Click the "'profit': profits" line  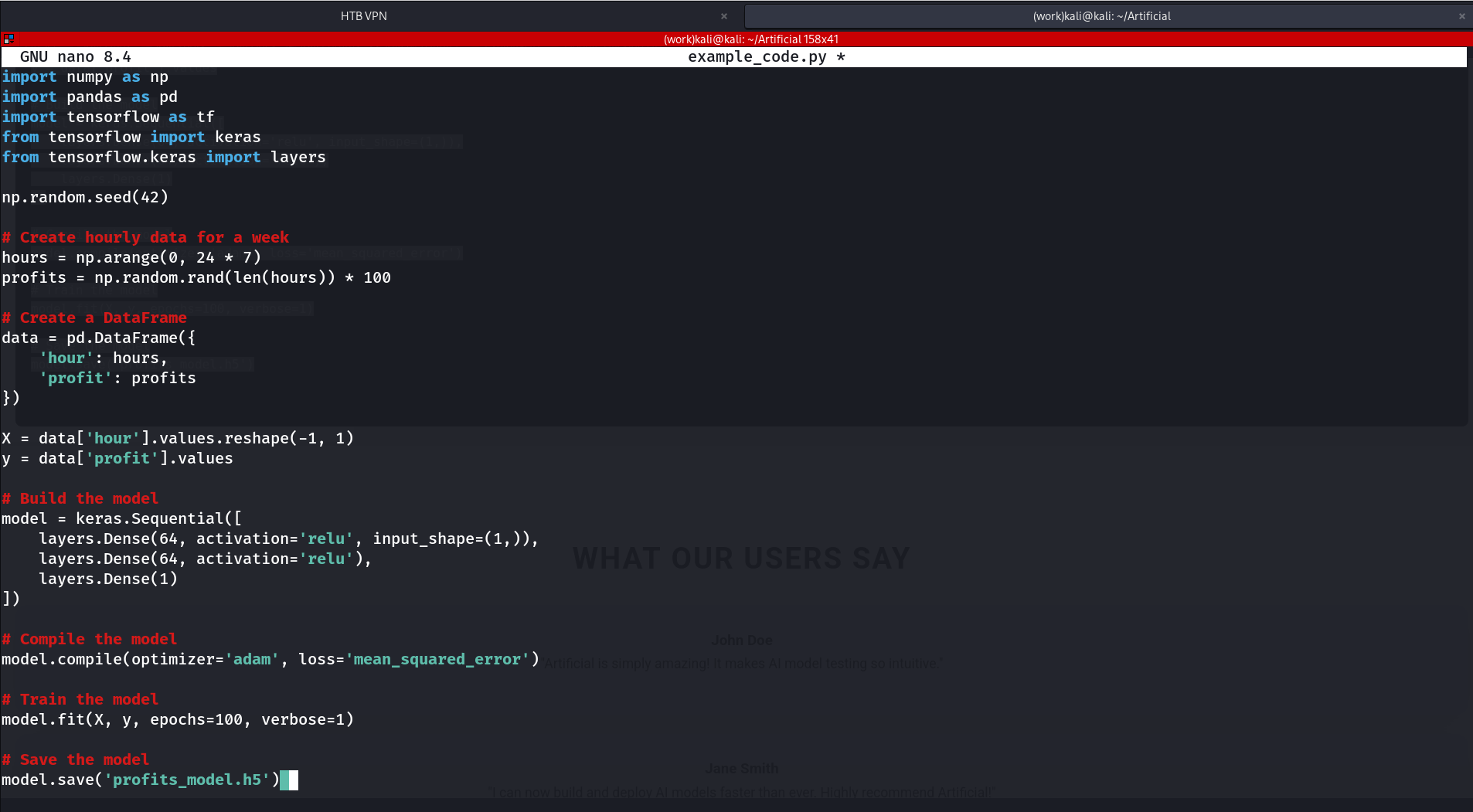pyautogui.click(x=117, y=378)
